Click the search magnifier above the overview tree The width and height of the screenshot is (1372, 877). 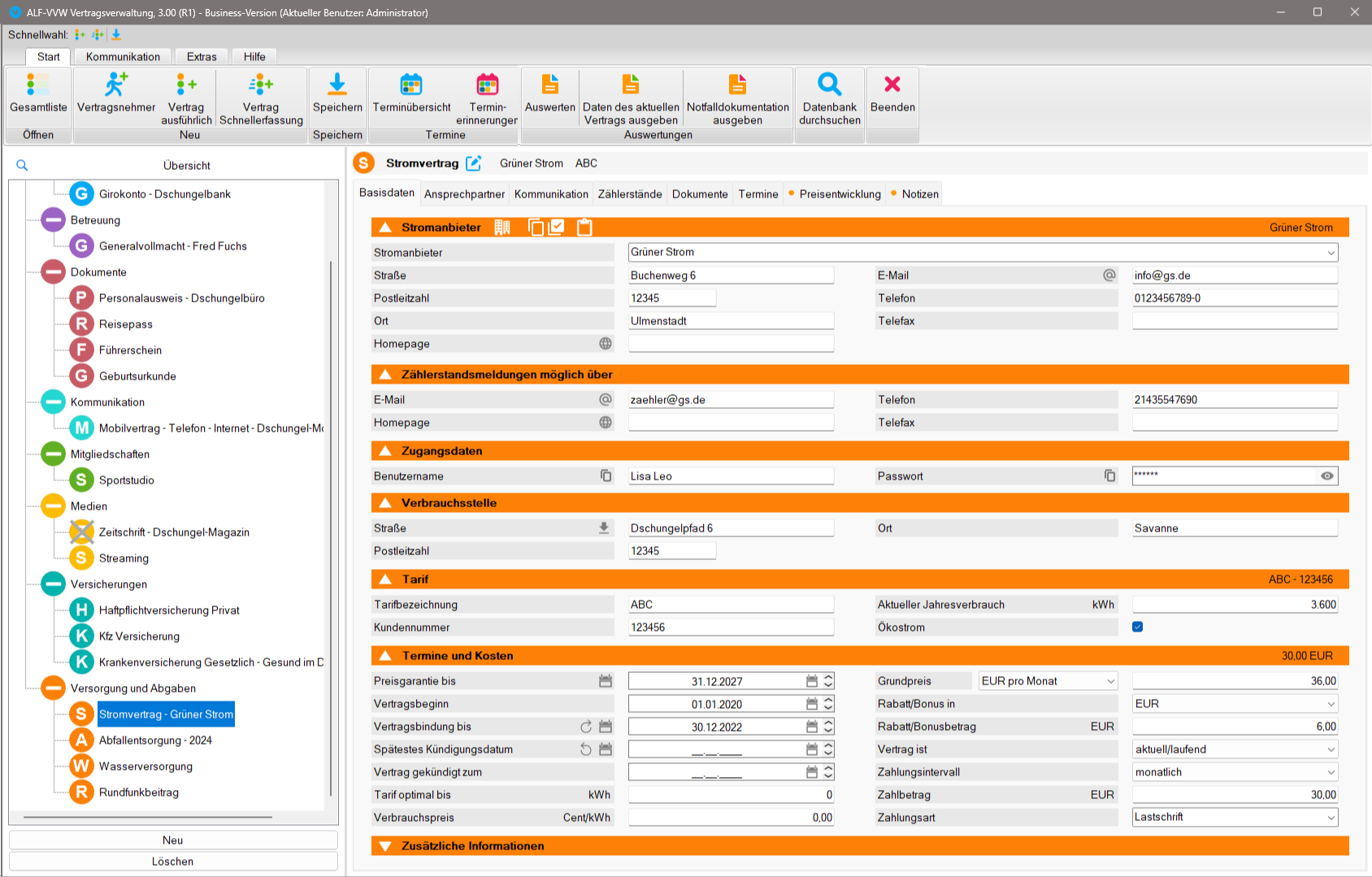(22, 166)
